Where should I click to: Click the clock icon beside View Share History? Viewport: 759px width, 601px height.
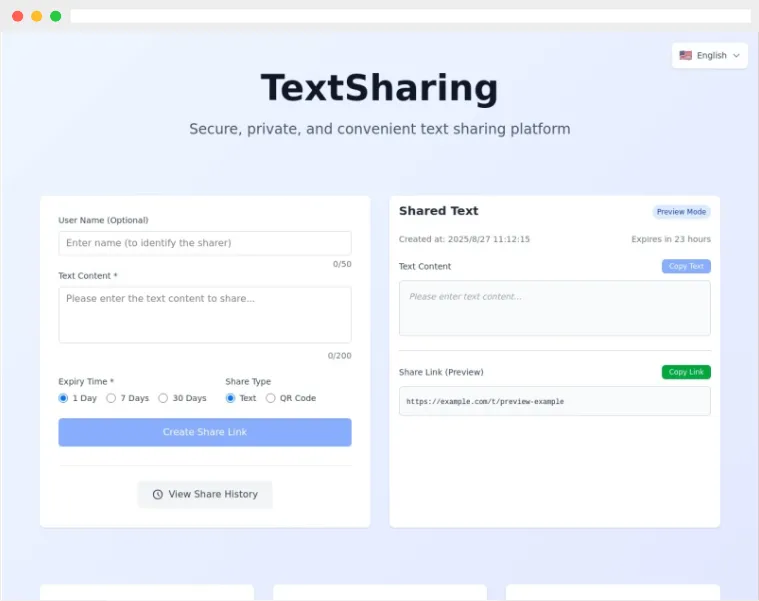[157, 494]
